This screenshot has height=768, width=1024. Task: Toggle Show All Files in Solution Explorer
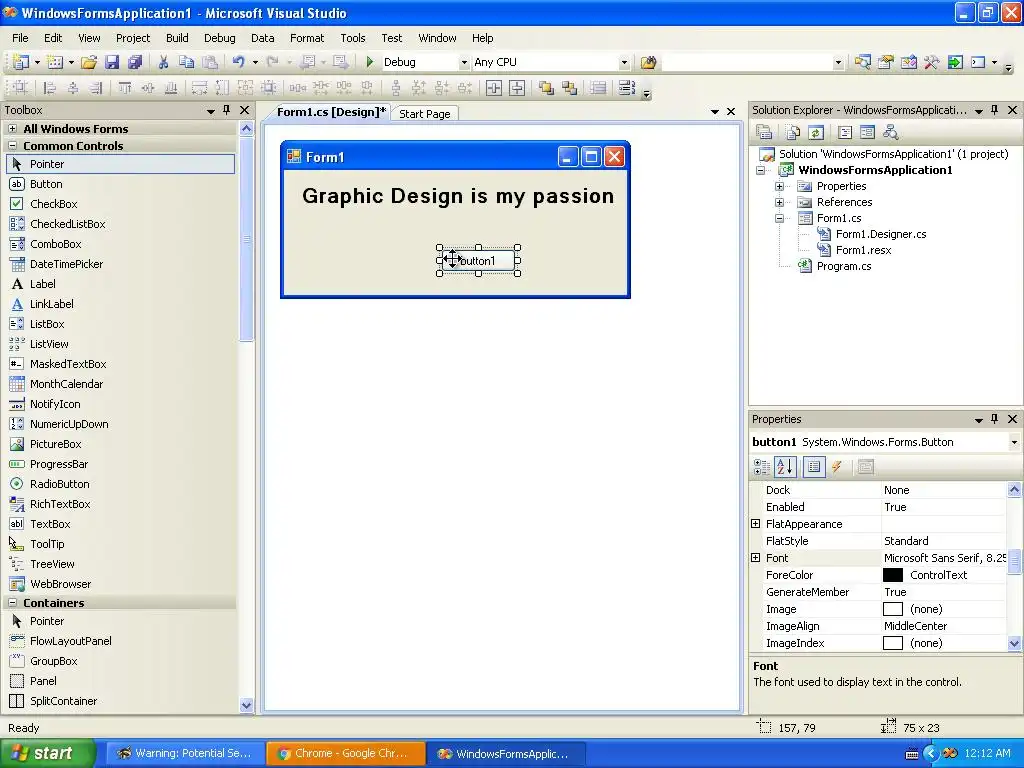tap(793, 133)
